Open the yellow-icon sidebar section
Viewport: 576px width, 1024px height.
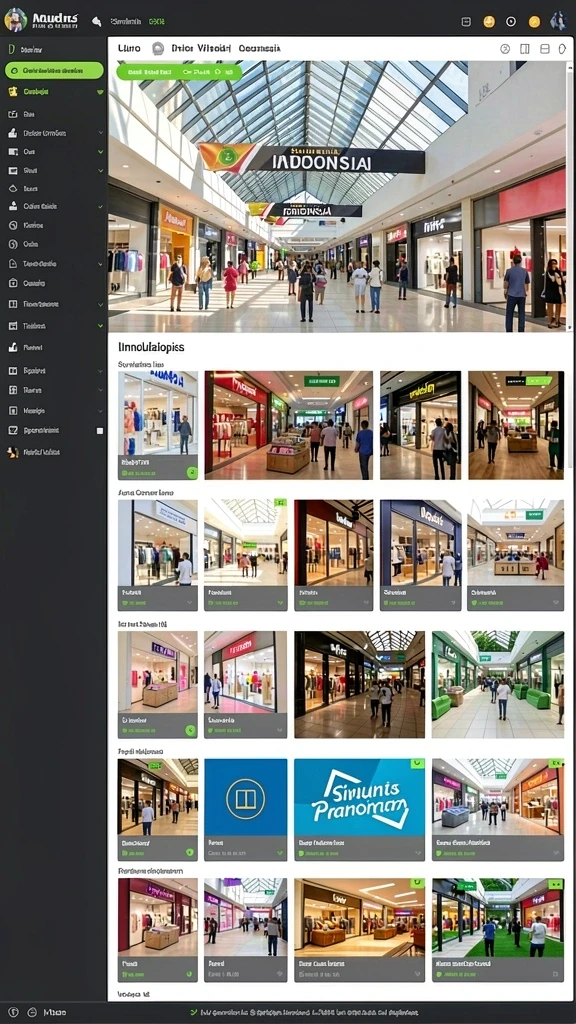point(56,92)
